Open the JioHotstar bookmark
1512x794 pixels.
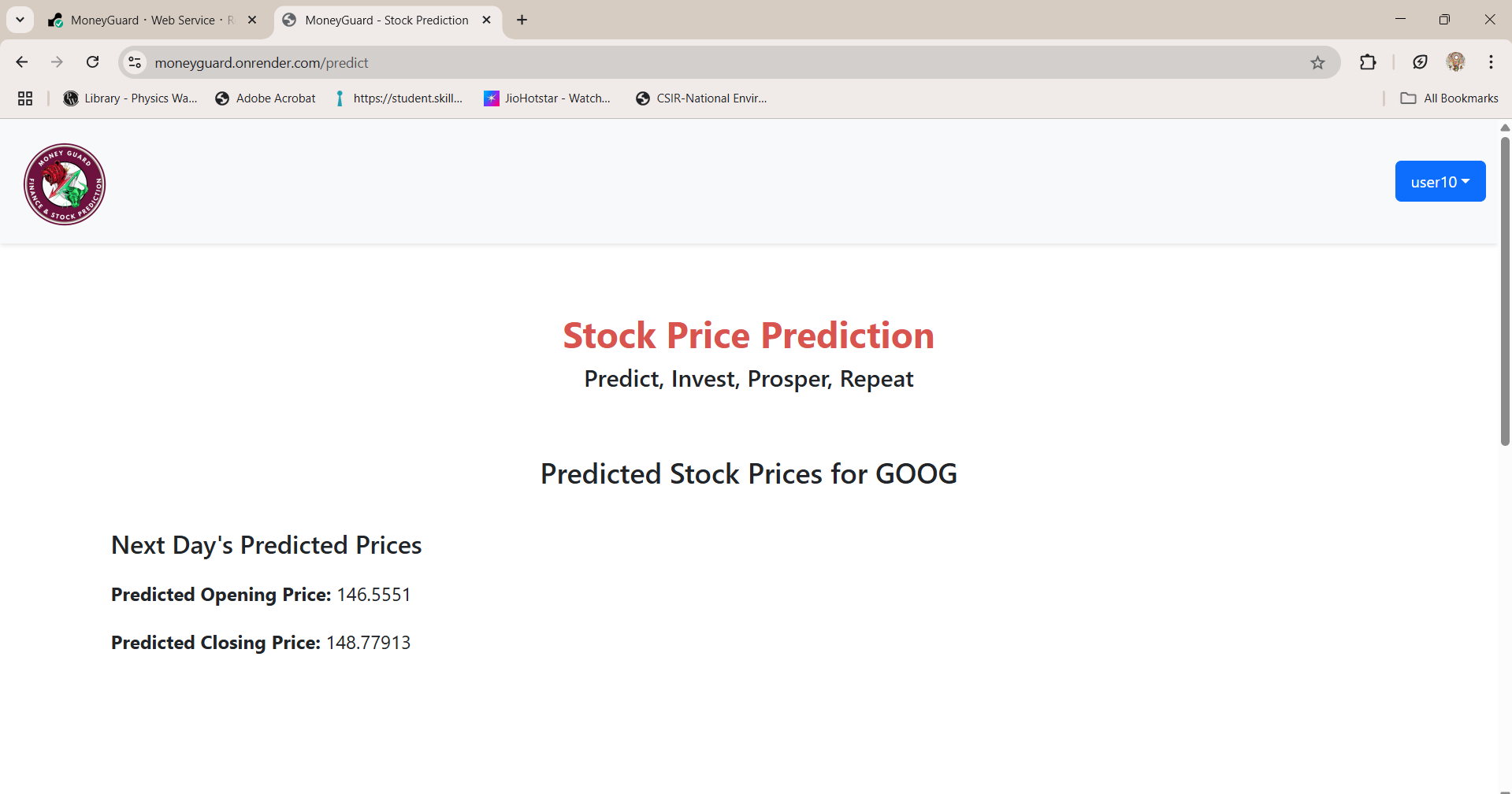548,98
